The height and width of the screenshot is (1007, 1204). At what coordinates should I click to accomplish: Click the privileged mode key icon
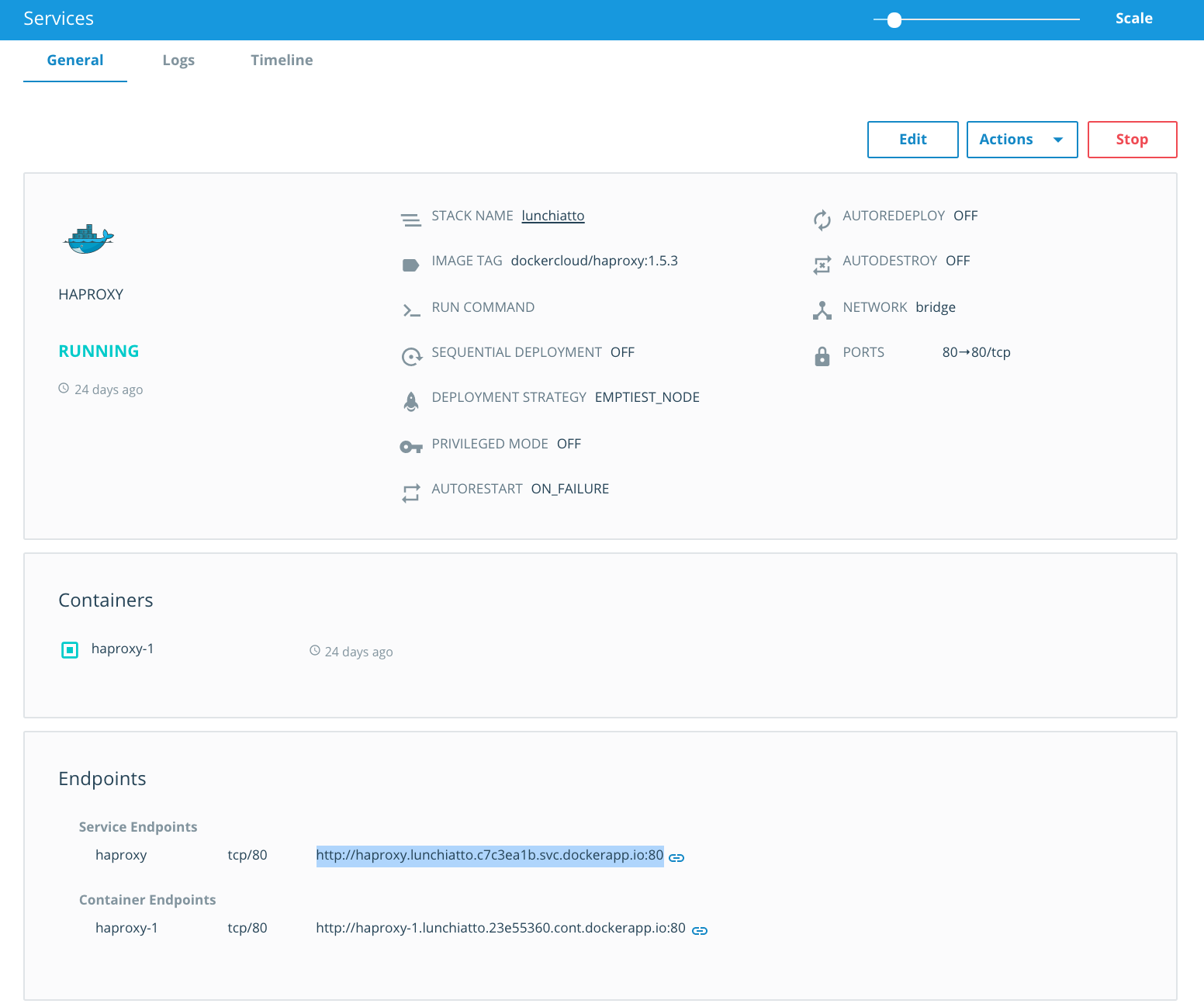click(x=411, y=447)
